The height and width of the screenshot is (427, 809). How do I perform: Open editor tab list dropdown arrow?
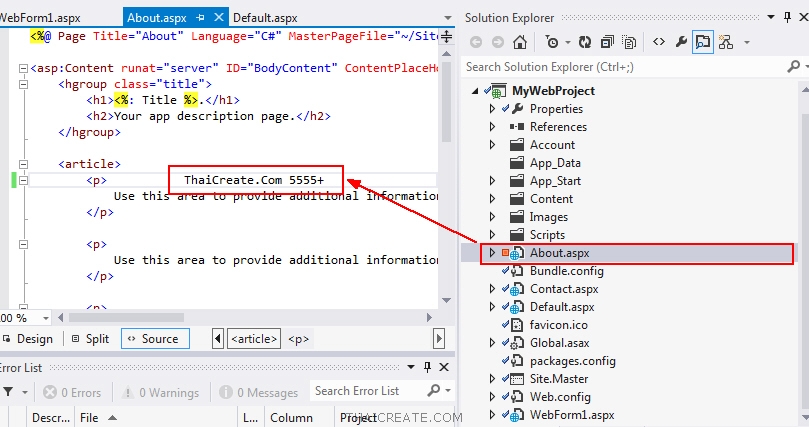point(447,18)
